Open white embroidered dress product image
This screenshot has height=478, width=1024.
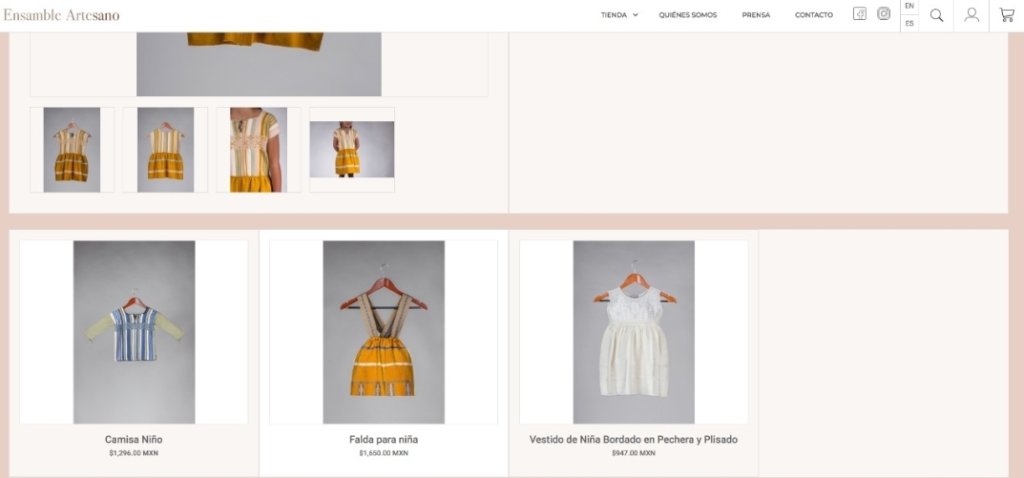tap(633, 332)
